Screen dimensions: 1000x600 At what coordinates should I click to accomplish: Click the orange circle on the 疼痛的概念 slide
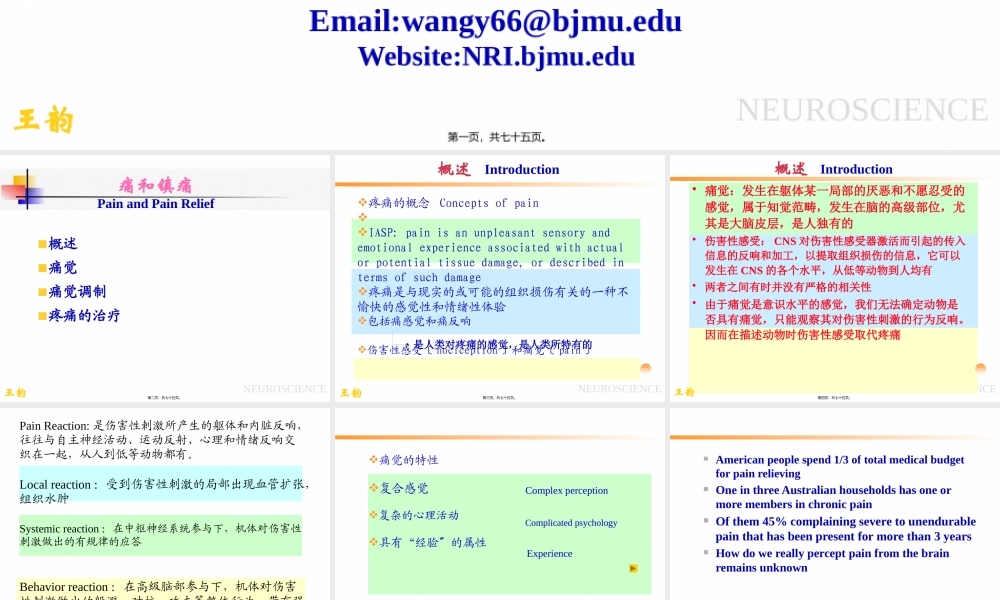(646, 369)
